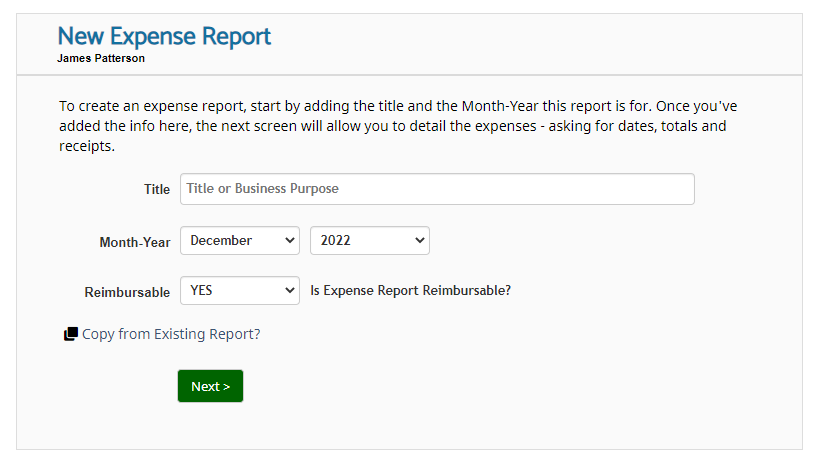Viewport: 822px width, 462px height.
Task: Click the James Patterson name under the heading
Action: [101, 59]
